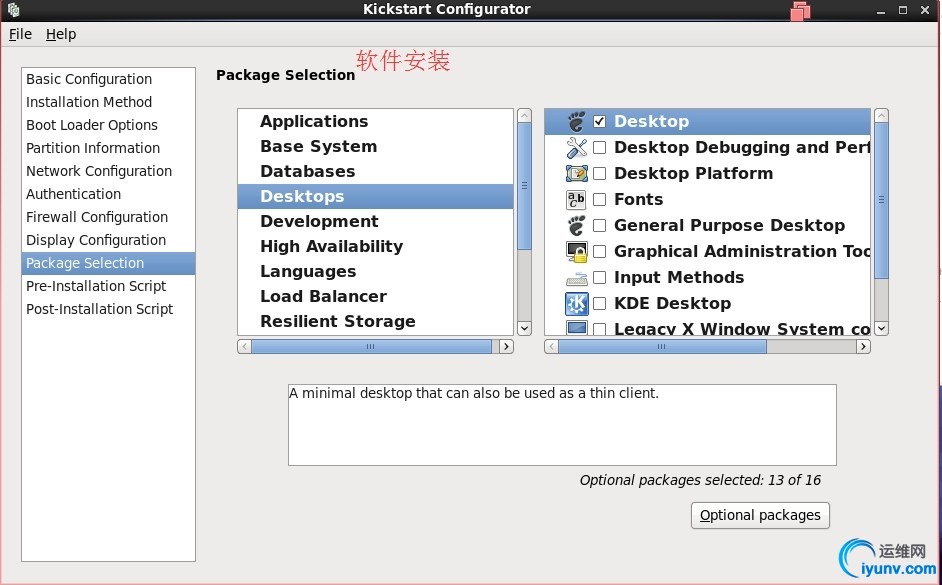Click category list right scroll arrow
Image resolution: width=942 pixels, height=585 pixels.
click(x=506, y=347)
